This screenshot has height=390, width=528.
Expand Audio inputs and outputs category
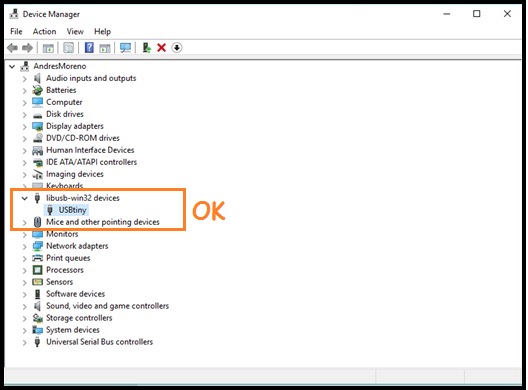pyautogui.click(x=24, y=79)
